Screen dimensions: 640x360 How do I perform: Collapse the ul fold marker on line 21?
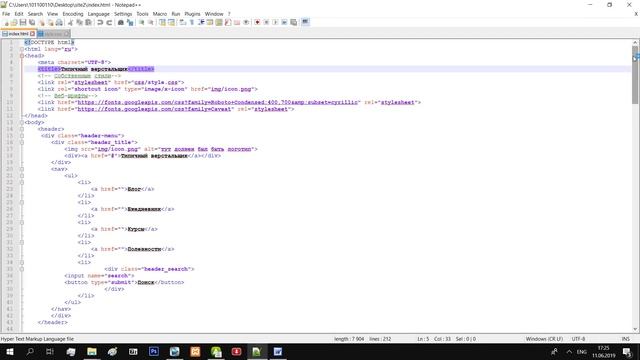pos(22,176)
